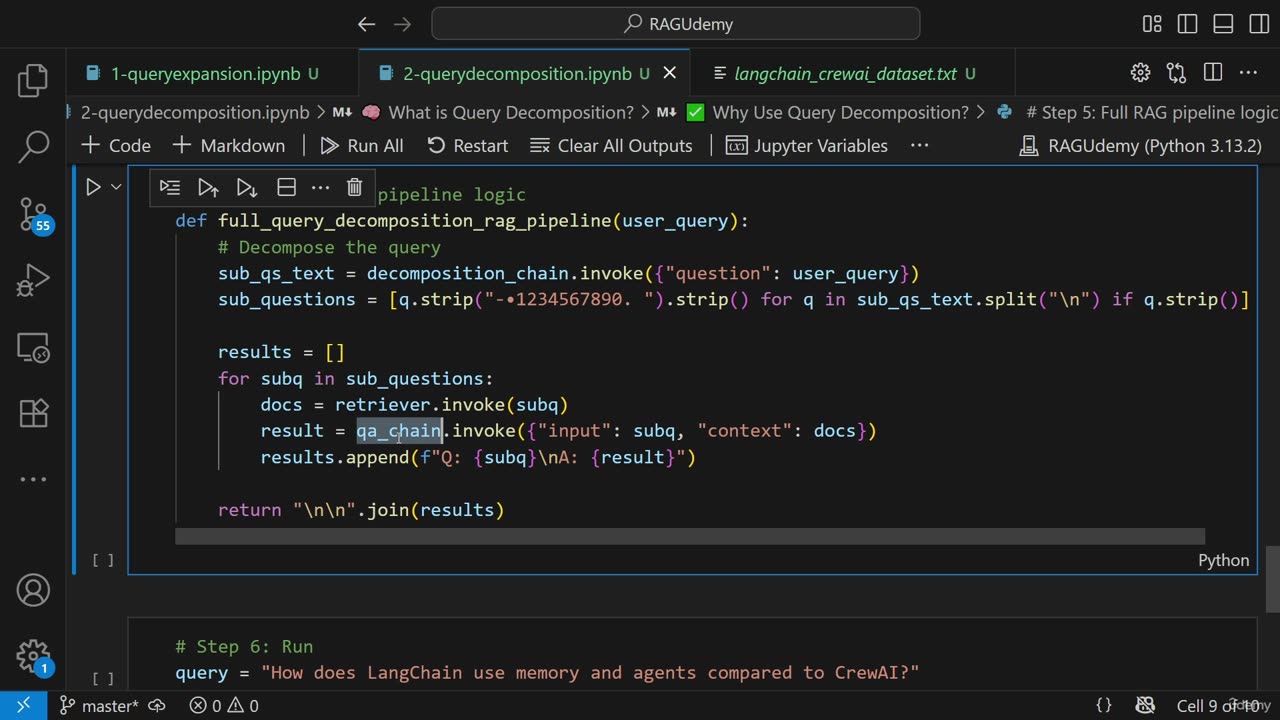Viewport: 1280px width, 720px height.
Task: Switch to the langchain_crewai_dataset.txt tab
Action: pos(845,73)
